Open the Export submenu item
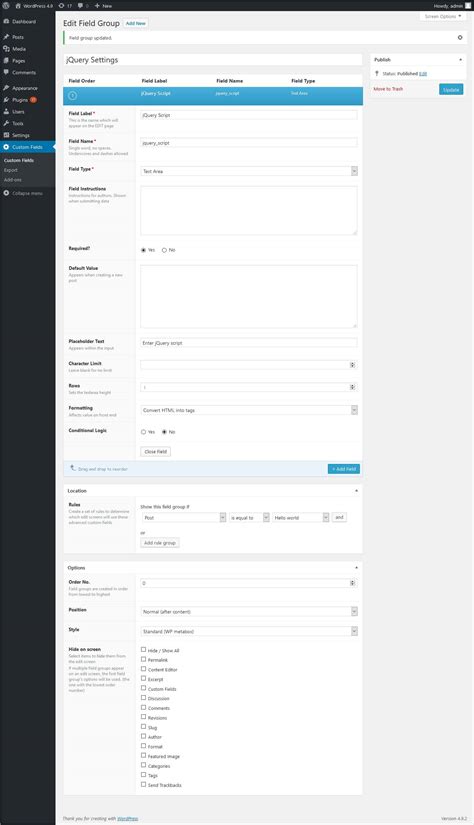Image resolution: width=474 pixels, height=825 pixels. (x=11, y=170)
